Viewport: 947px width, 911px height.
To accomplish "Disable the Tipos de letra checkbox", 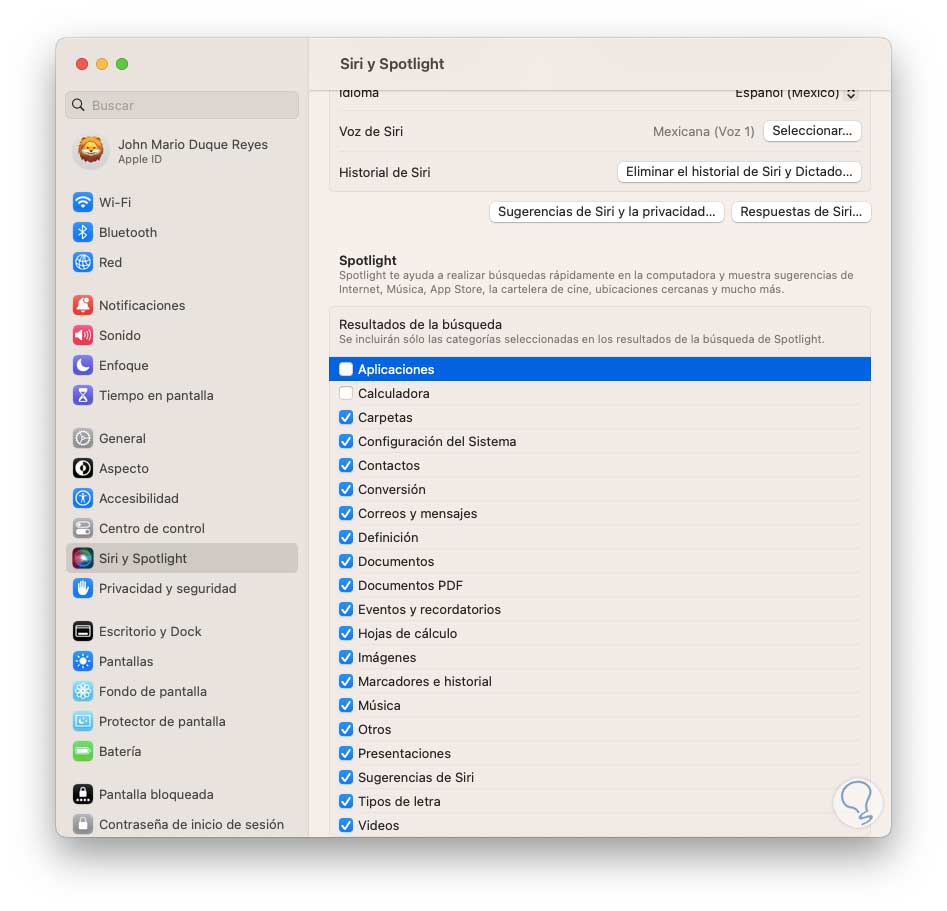I will (x=346, y=801).
